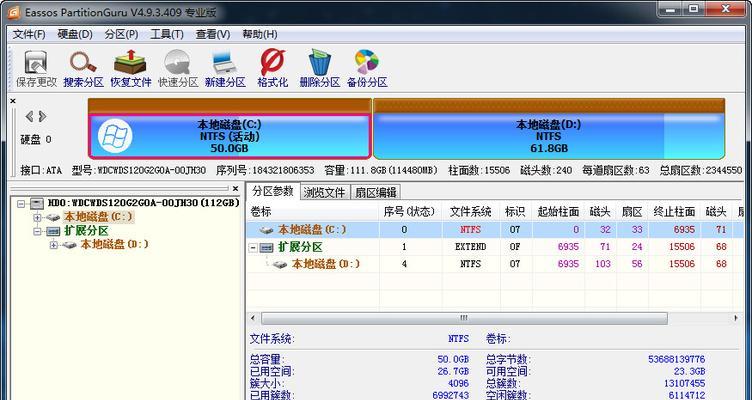Image resolution: width=752 pixels, height=400 pixels.
Task: Create a partition with 新建分区
Action: 225,69
